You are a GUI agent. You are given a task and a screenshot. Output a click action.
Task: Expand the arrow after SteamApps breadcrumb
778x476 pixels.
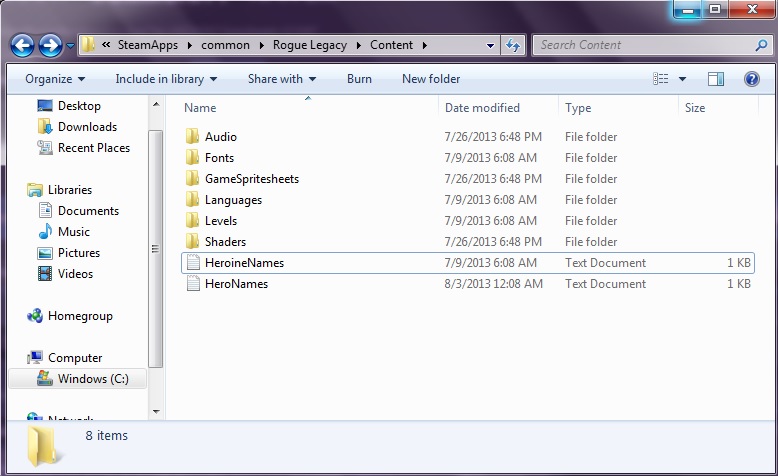coord(190,45)
